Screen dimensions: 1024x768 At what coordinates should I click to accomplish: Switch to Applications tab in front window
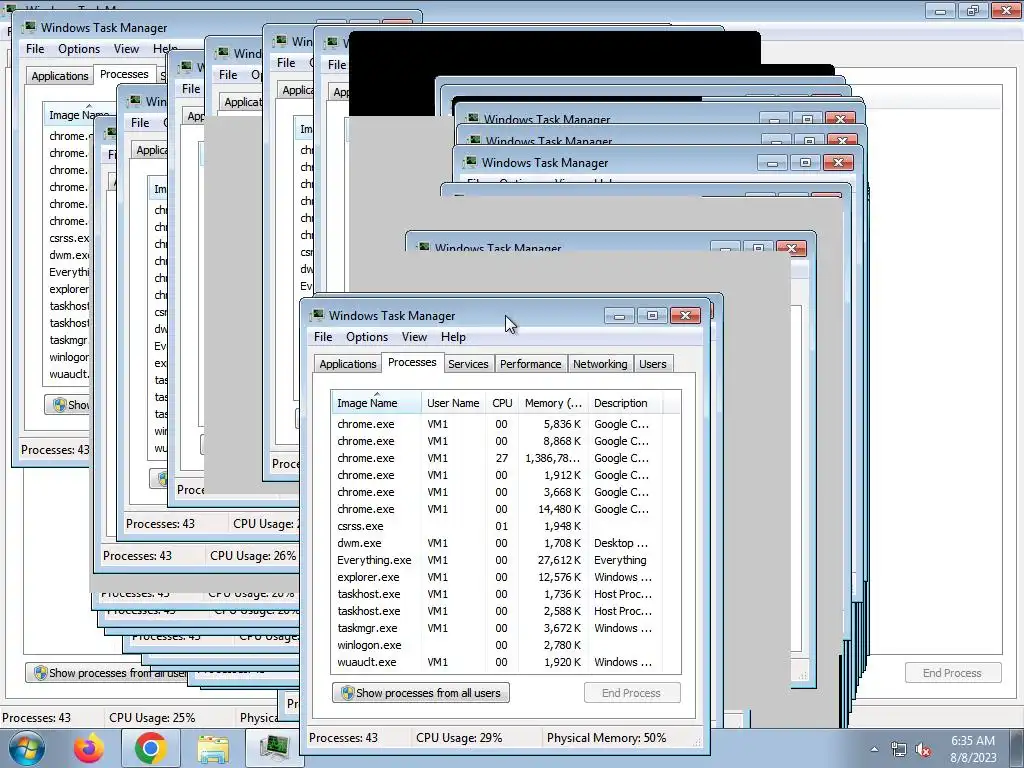click(x=347, y=364)
